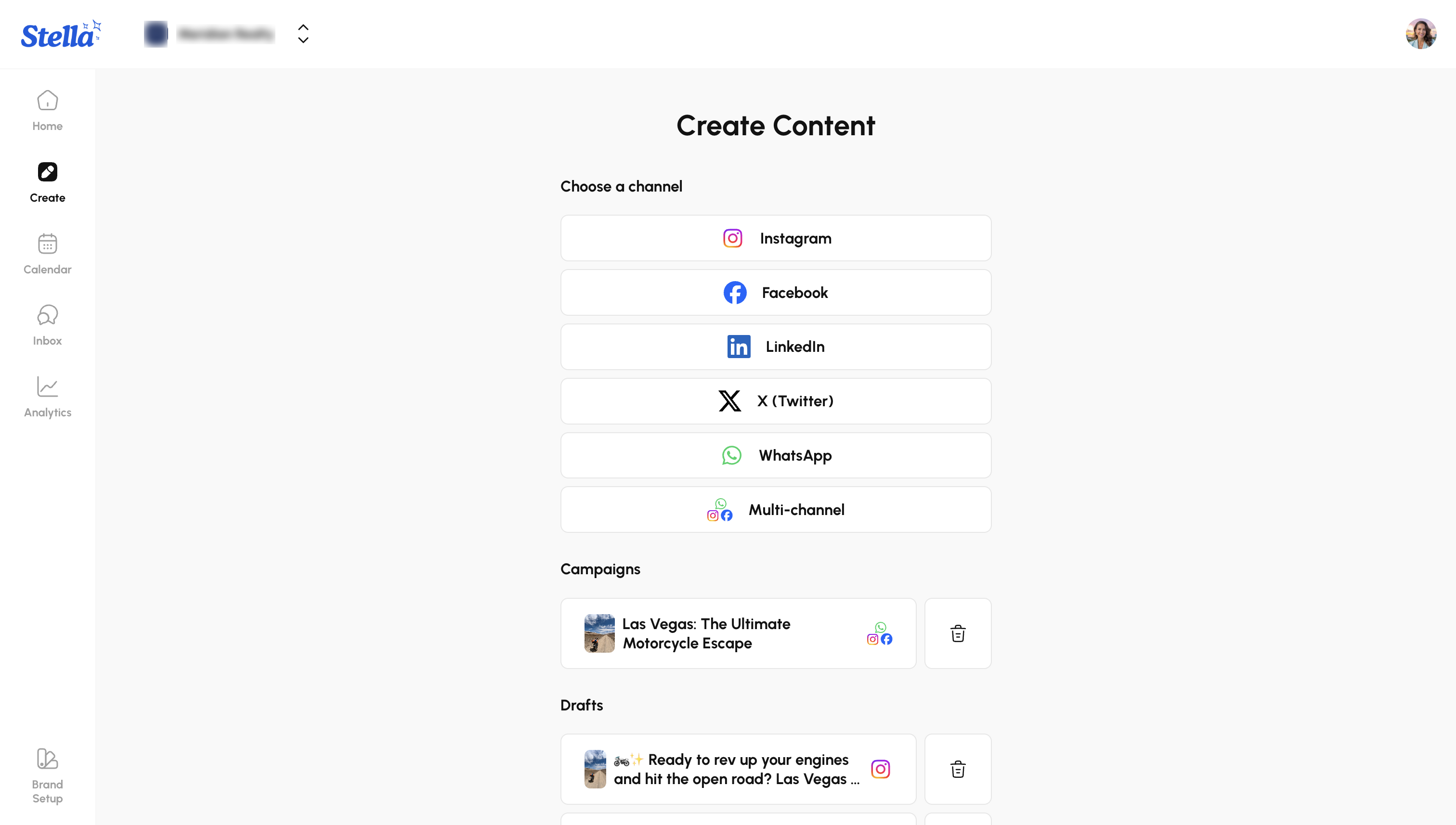The image size is (1456, 825).
Task: Choose the Facebook channel
Action: pyautogui.click(x=776, y=292)
